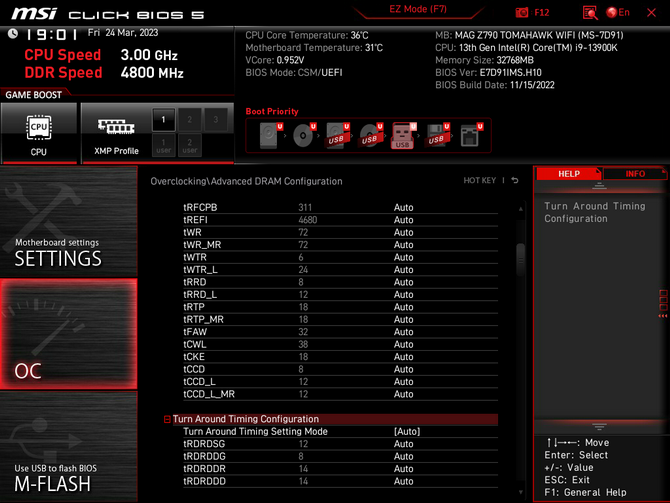Edit the tCKE Auto value
The image size is (670, 503).
tap(403, 357)
